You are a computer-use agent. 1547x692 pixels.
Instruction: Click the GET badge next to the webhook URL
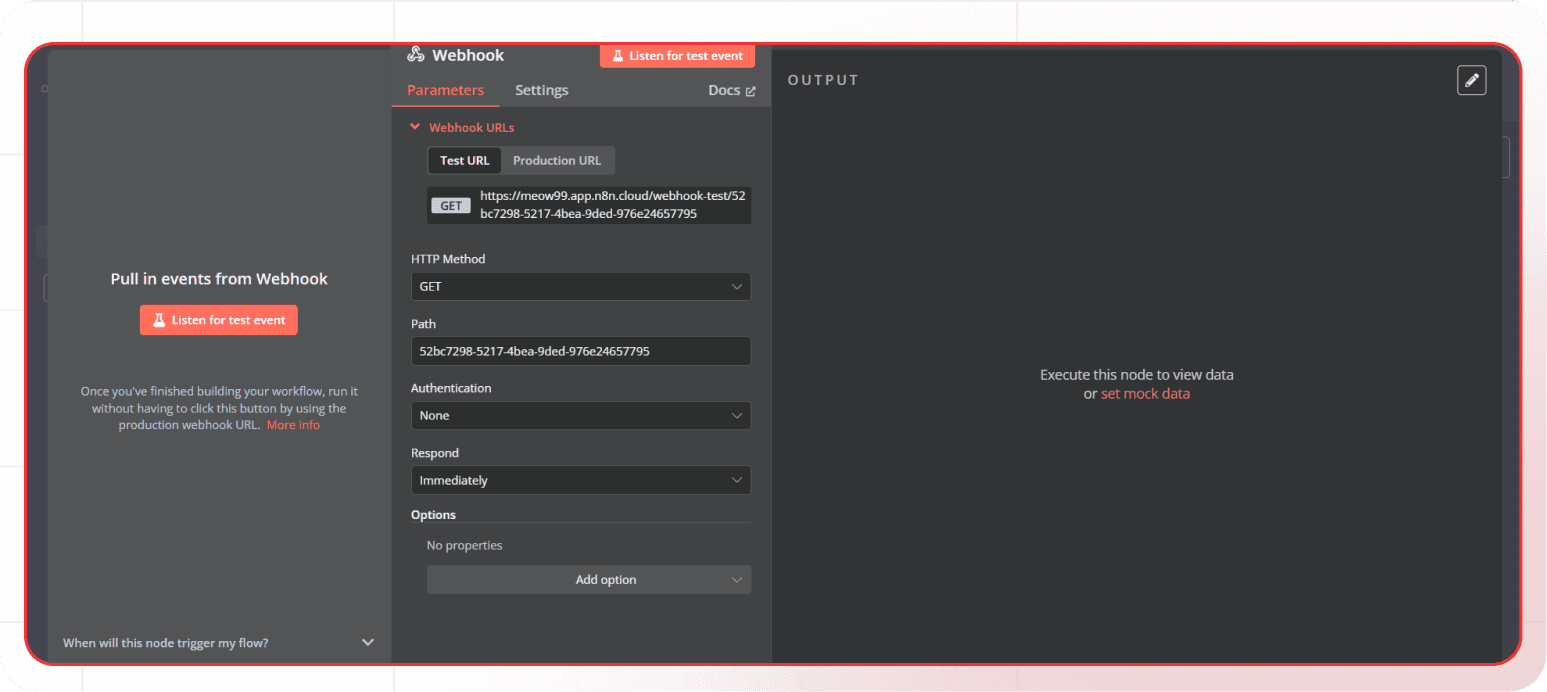451,205
